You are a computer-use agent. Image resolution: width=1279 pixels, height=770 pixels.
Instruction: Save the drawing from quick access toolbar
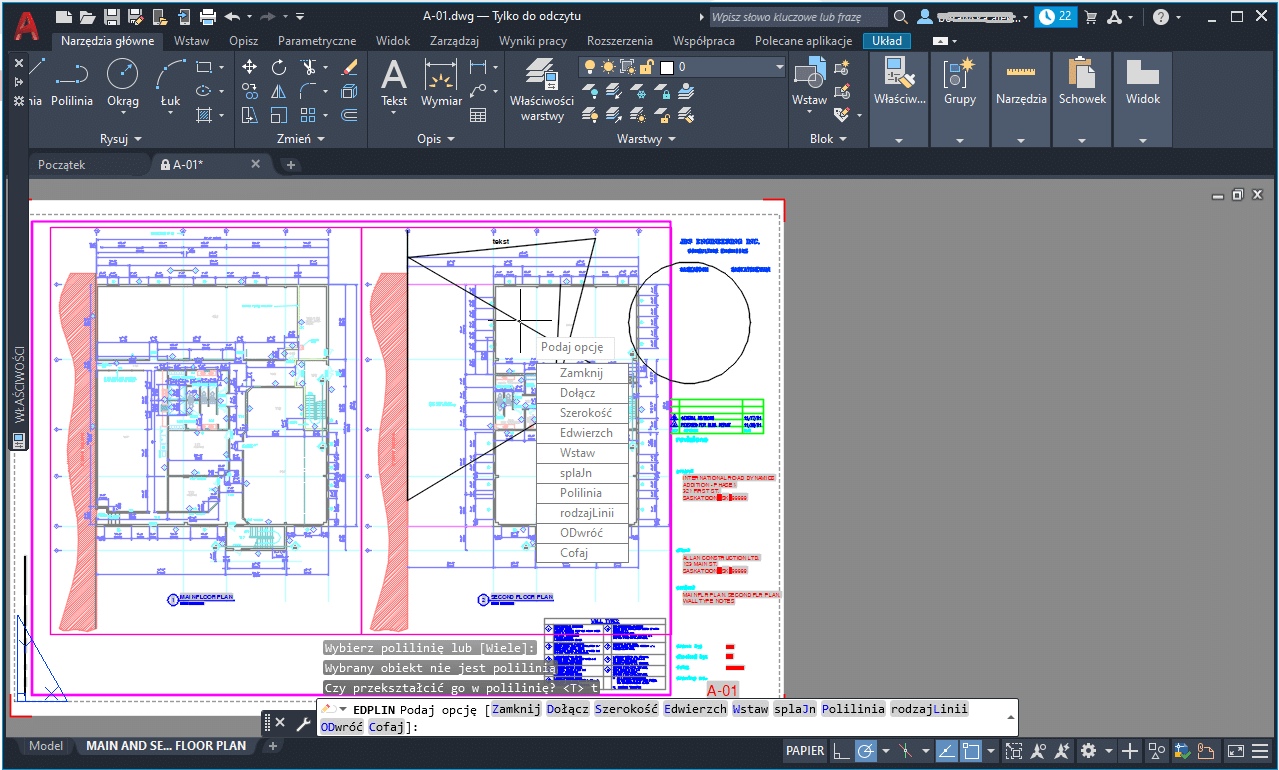(x=112, y=16)
